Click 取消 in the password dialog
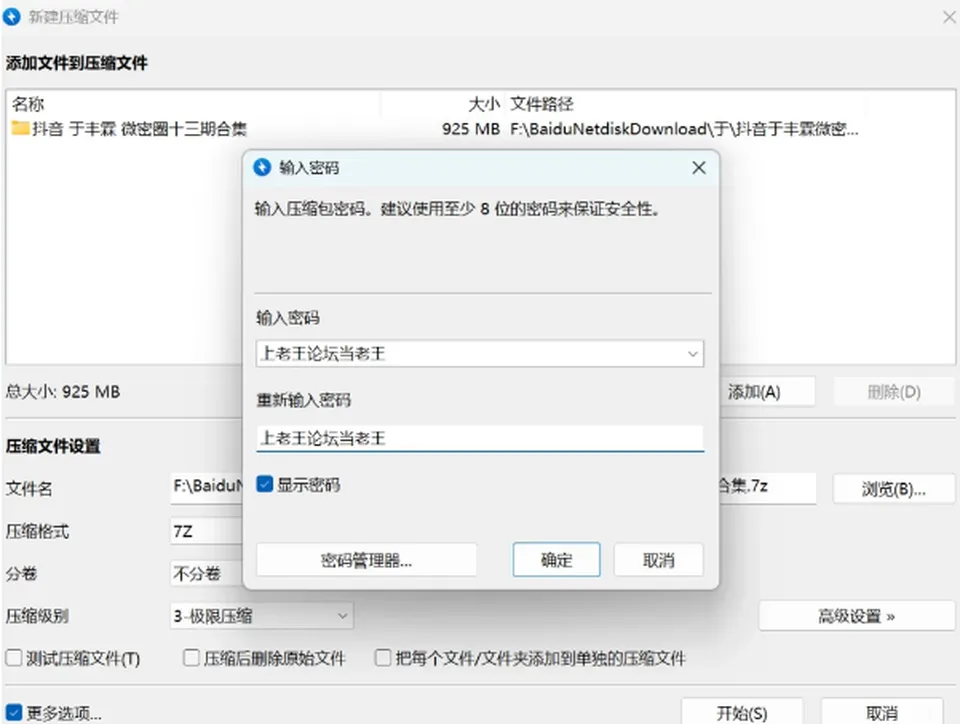960x724 pixels. (658, 559)
